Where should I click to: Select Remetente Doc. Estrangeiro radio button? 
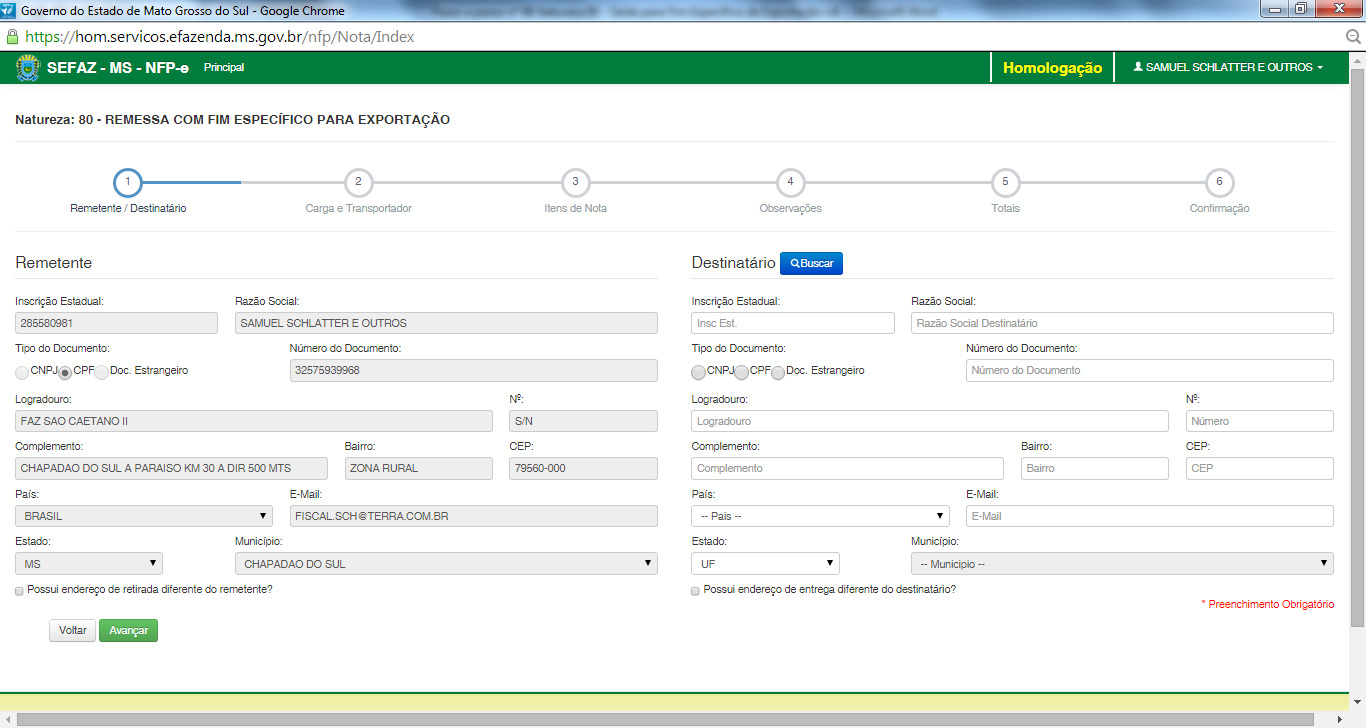(101, 372)
